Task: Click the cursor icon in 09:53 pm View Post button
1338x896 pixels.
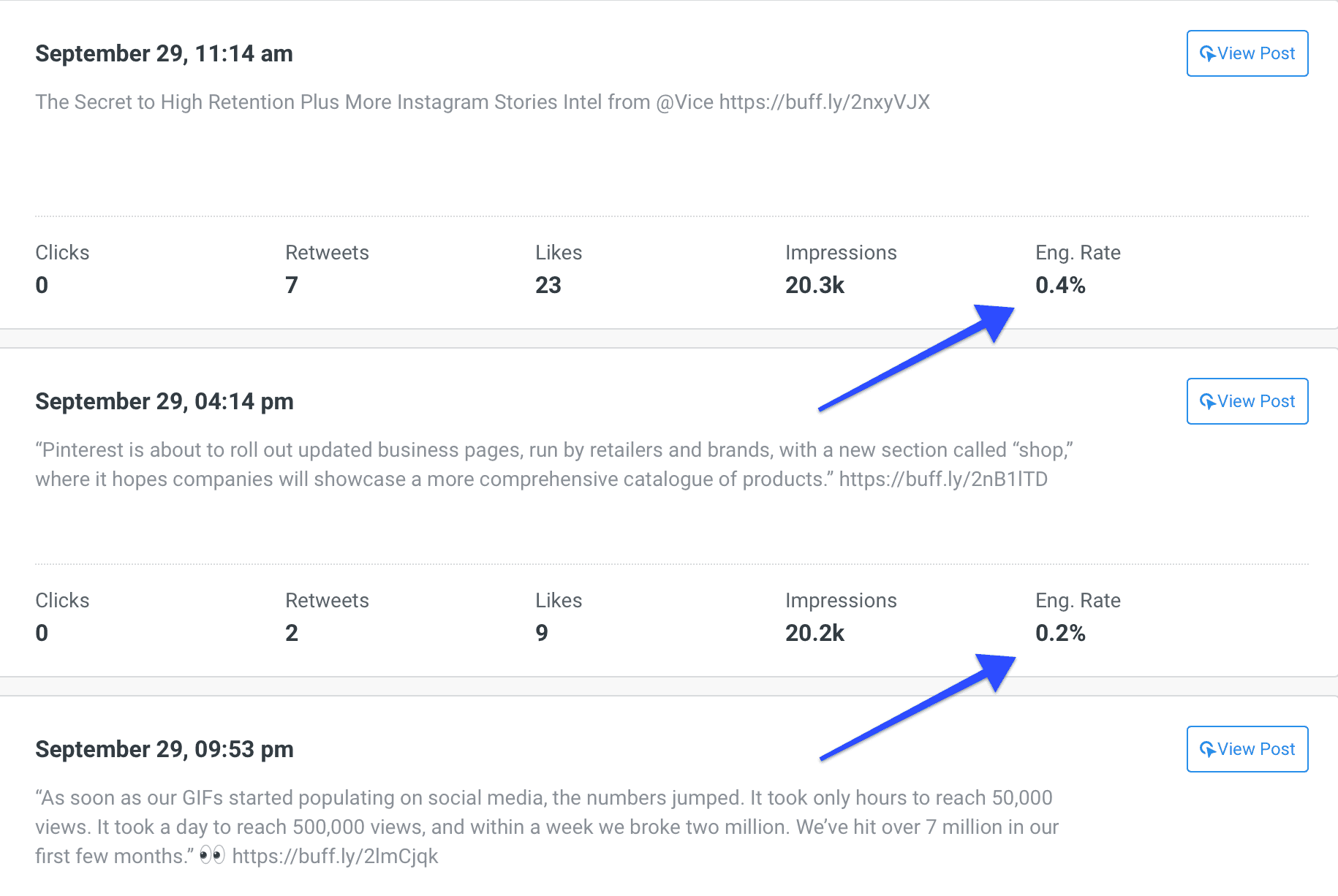Action: [1207, 750]
